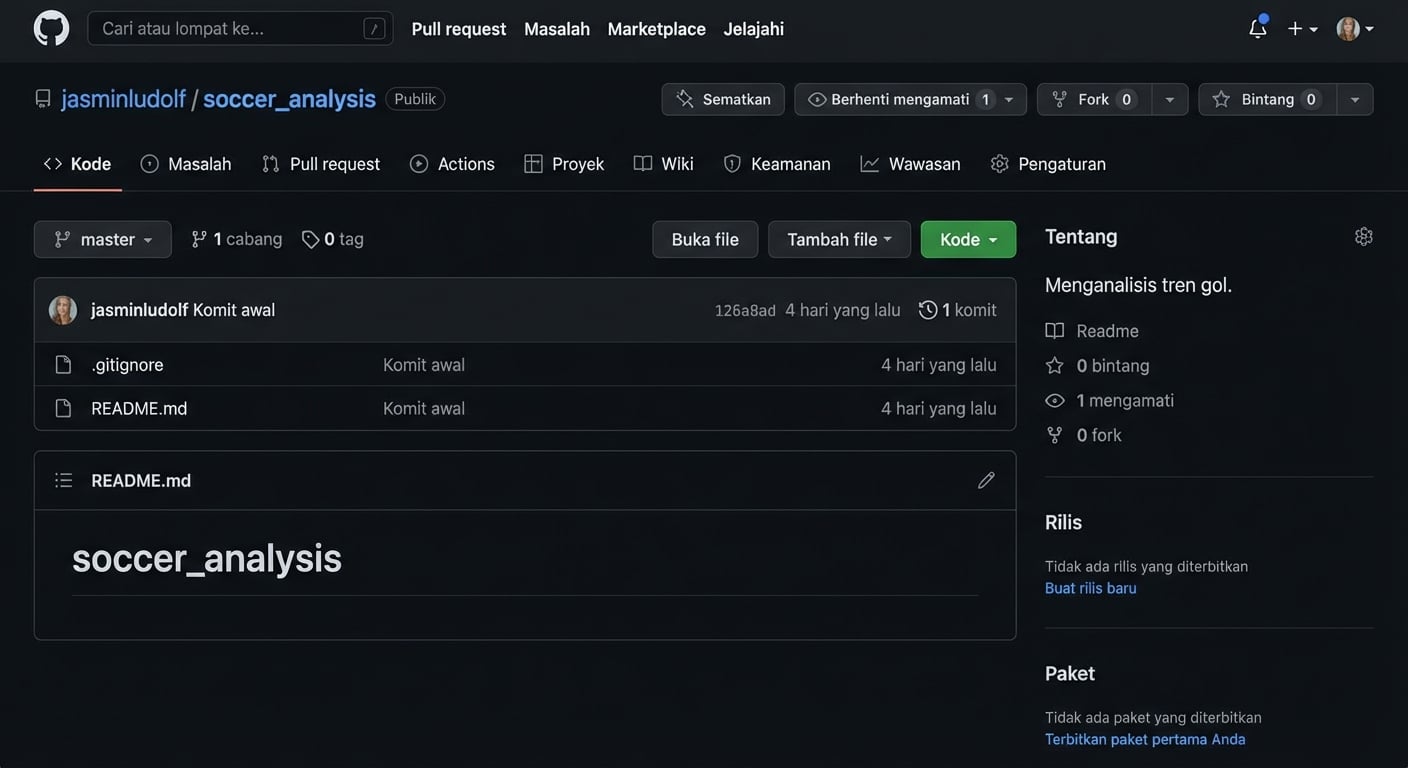Jump to Readme in Tentang sidebar

click(x=1092, y=331)
